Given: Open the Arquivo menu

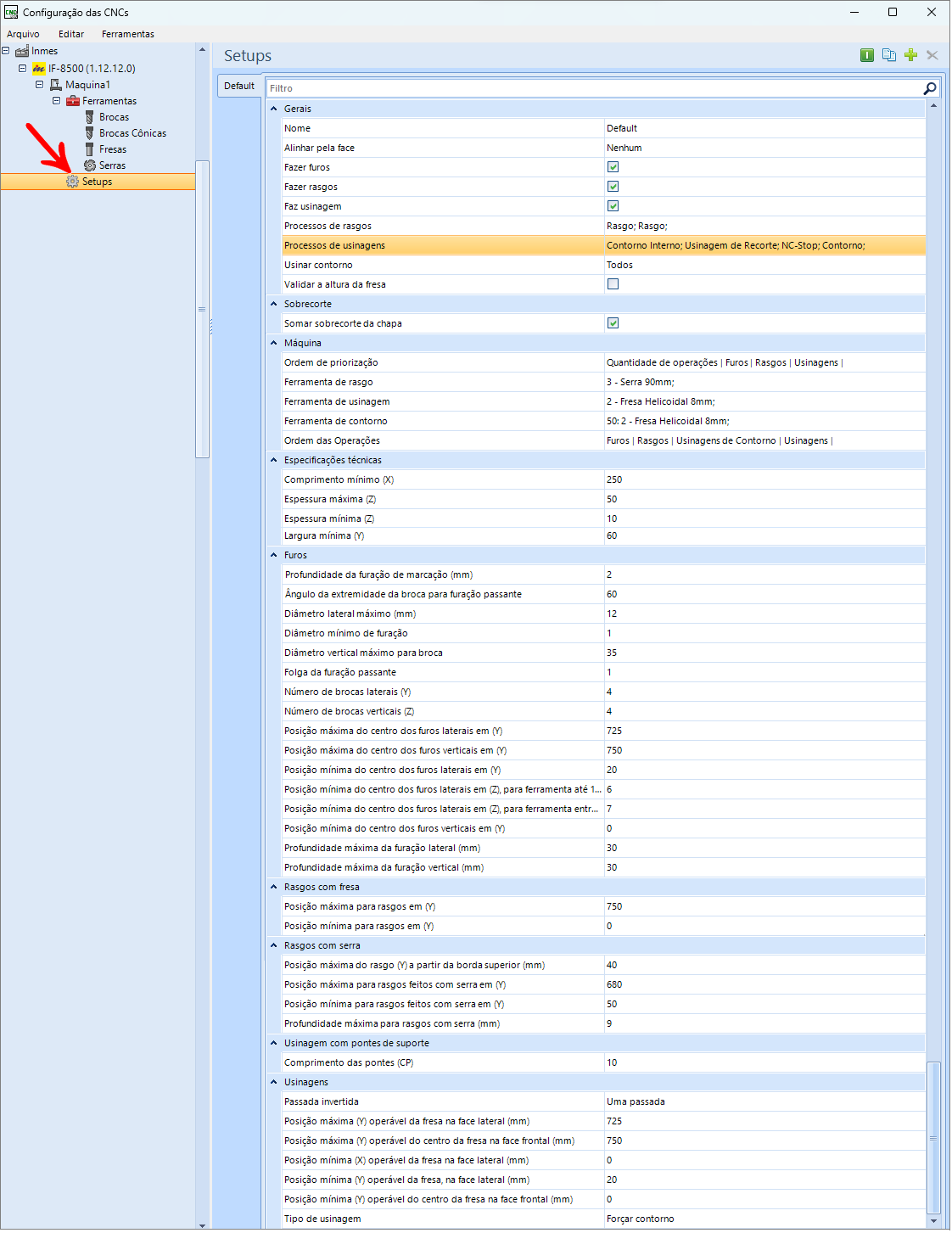Looking at the screenshot, I should pyautogui.click(x=23, y=34).
